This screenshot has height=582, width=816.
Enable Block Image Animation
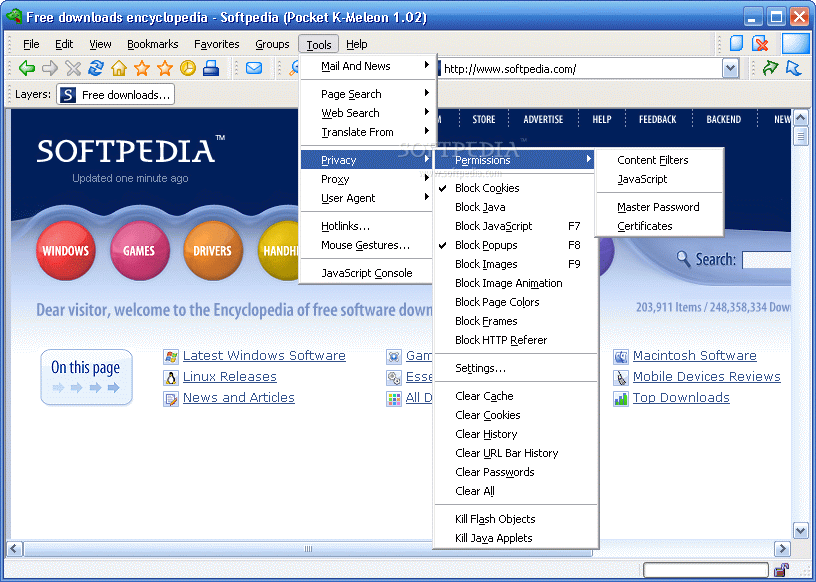pos(515,283)
